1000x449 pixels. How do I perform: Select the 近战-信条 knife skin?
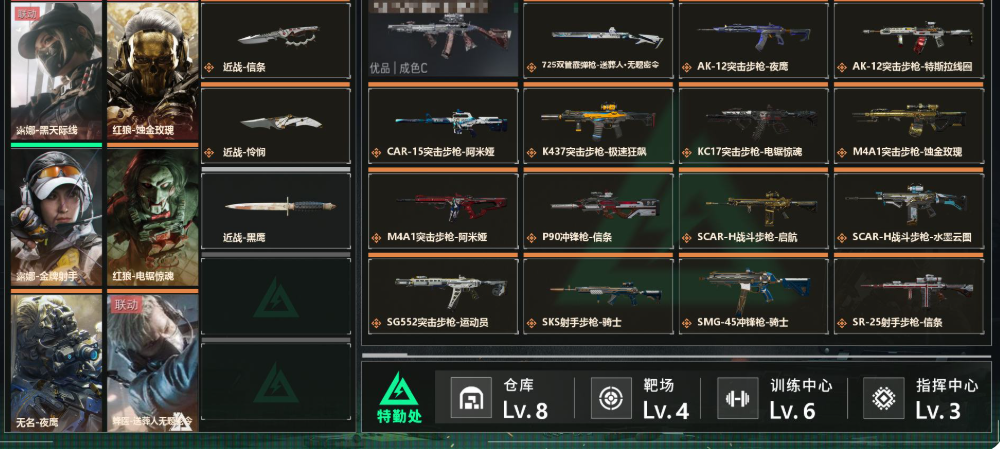pos(276,41)
